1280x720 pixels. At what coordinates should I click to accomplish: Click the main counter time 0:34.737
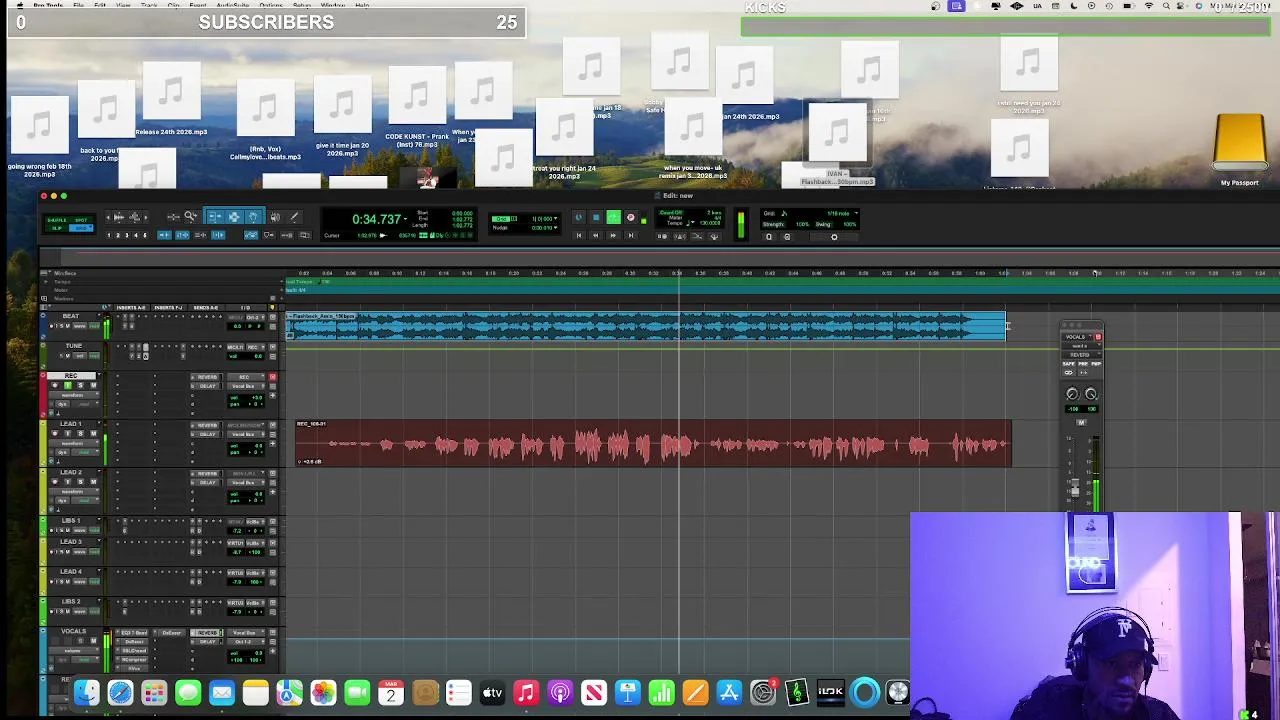(x=376, y=219)
